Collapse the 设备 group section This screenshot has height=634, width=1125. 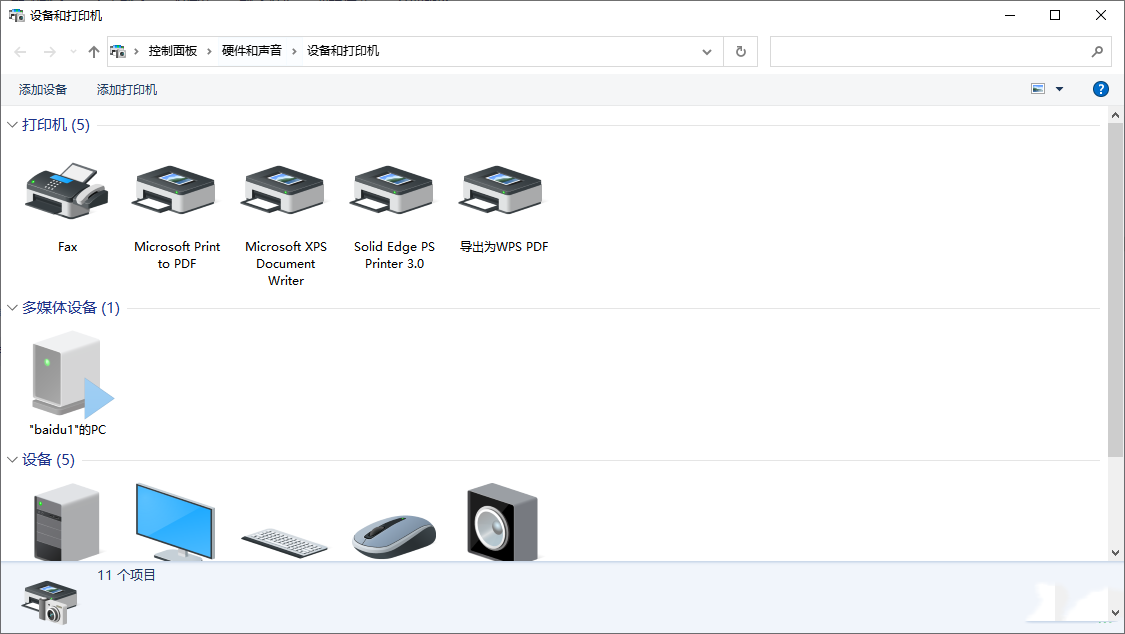tap(13, 460)
